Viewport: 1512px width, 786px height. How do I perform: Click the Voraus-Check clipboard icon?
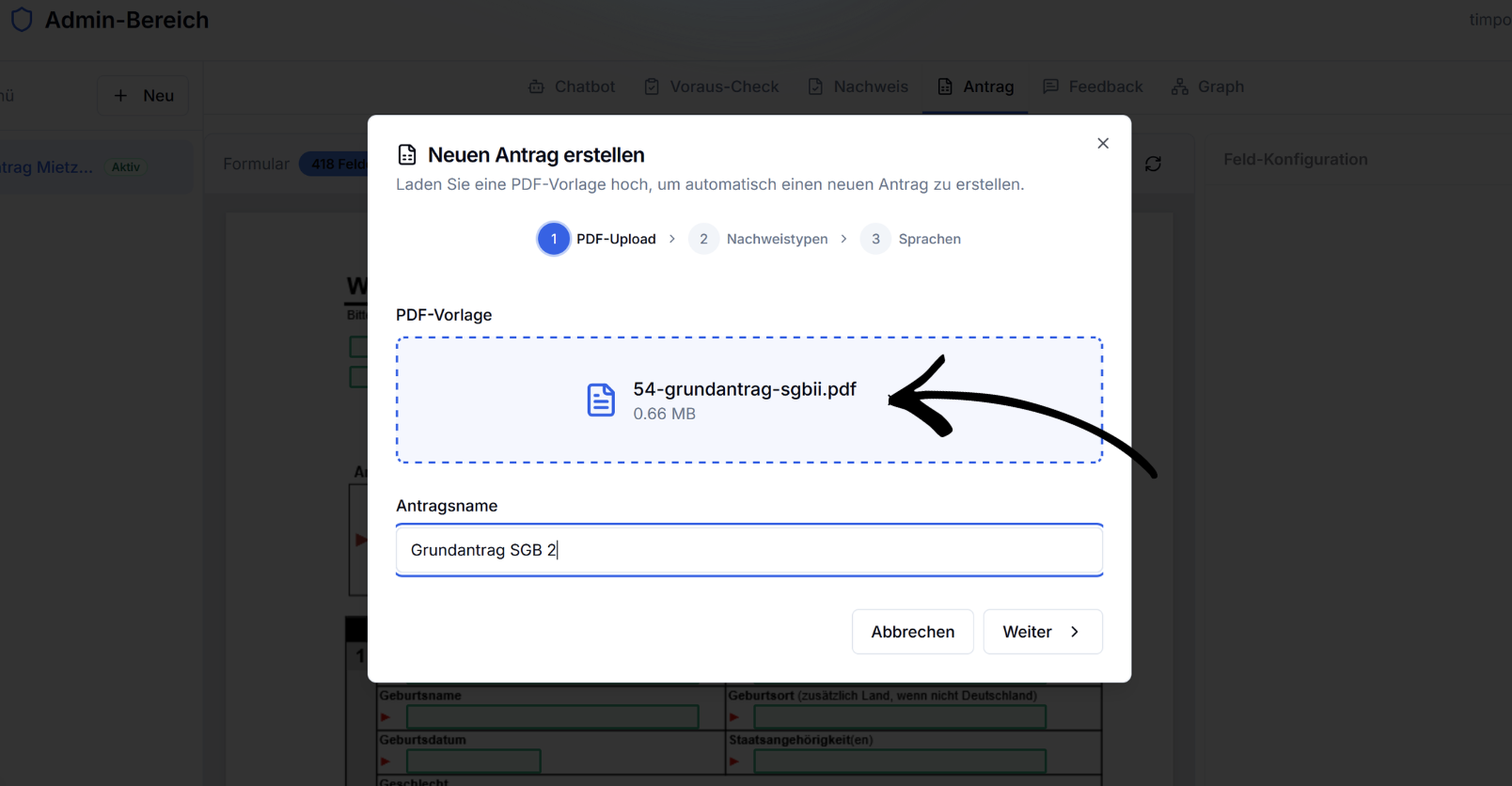[652, 86]
